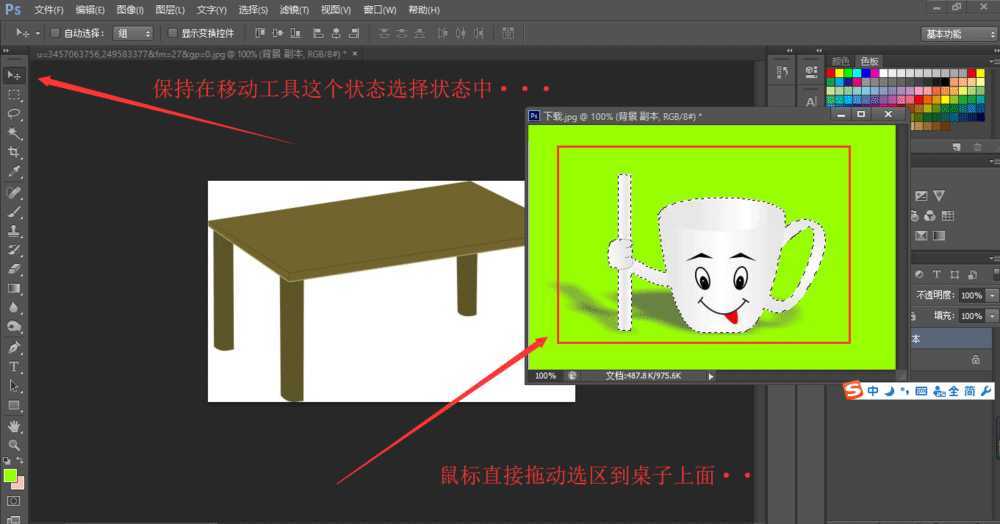Toggle Quick Mask mode icon

14,501
